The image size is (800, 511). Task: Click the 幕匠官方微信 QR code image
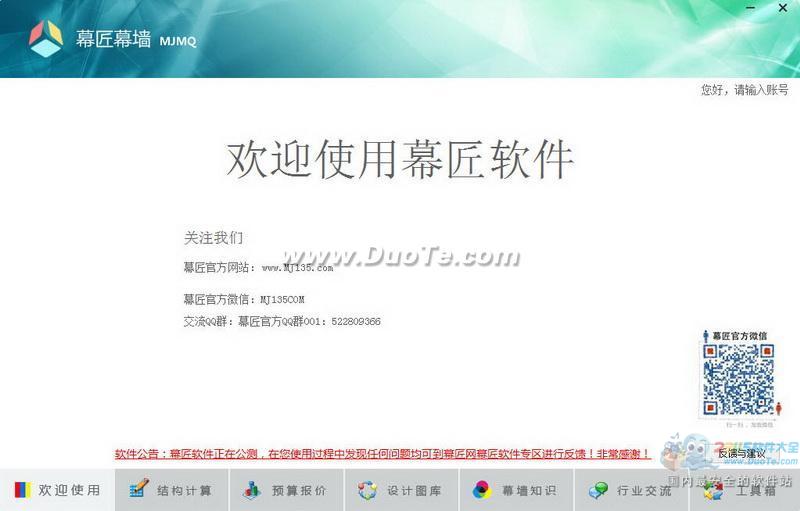point(739,379)
